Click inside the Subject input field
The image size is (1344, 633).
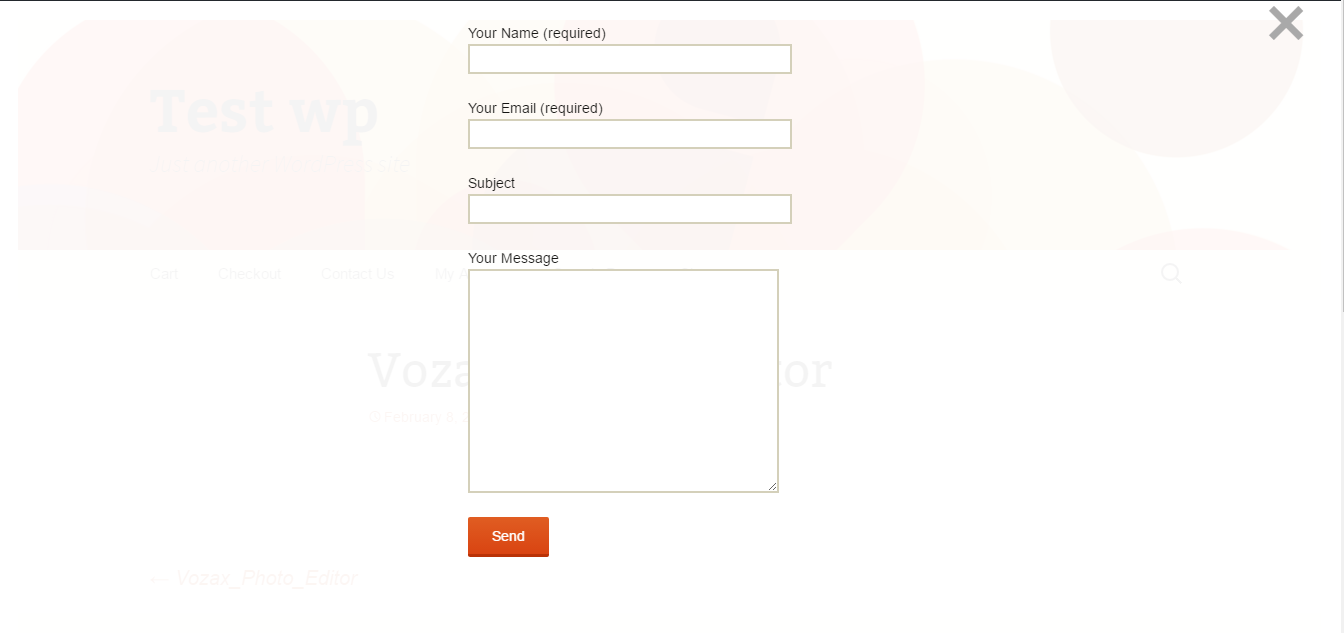(x=630, y=209)
